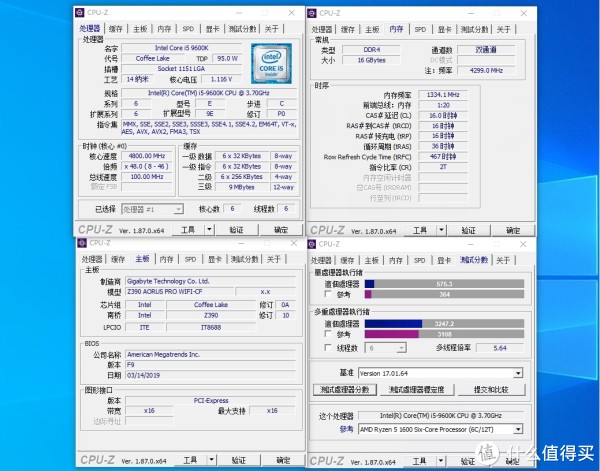This screenshot has width=600, height=471.
Task: Click the CPU-Z app icon in the benchmark window title bar
Action: (x=311, y=244)
